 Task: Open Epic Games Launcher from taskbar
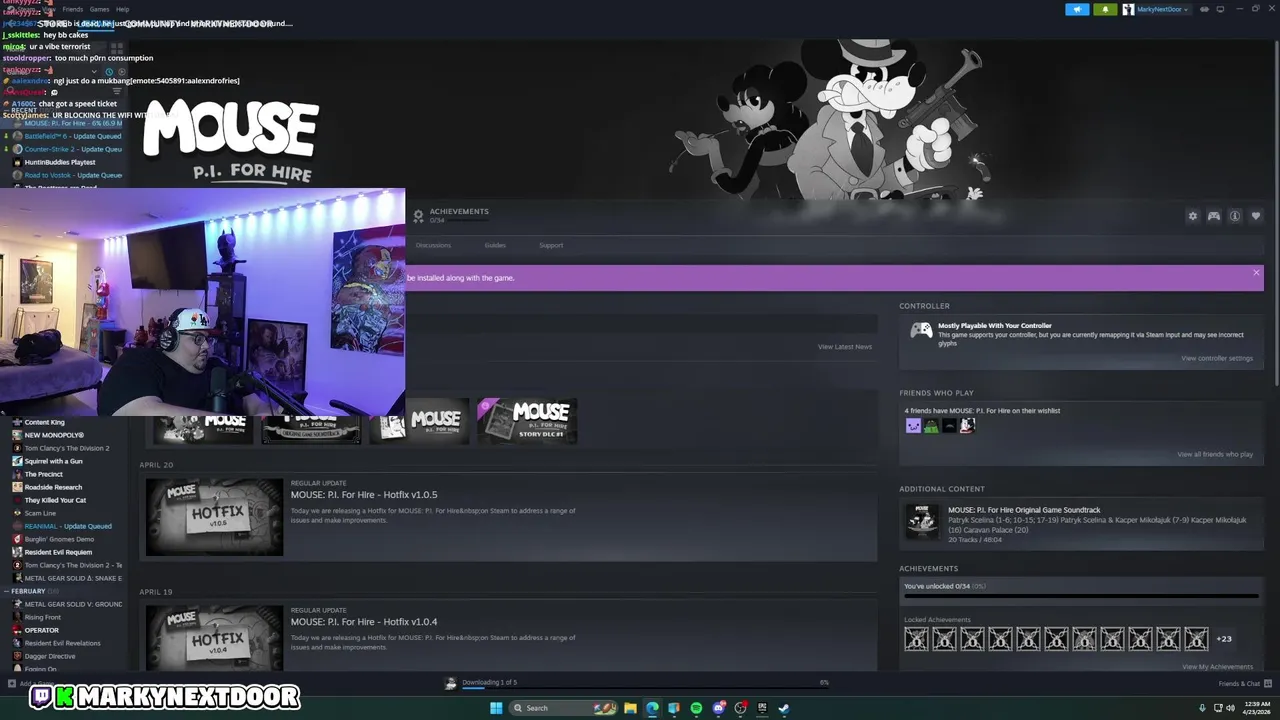(762, 708)
